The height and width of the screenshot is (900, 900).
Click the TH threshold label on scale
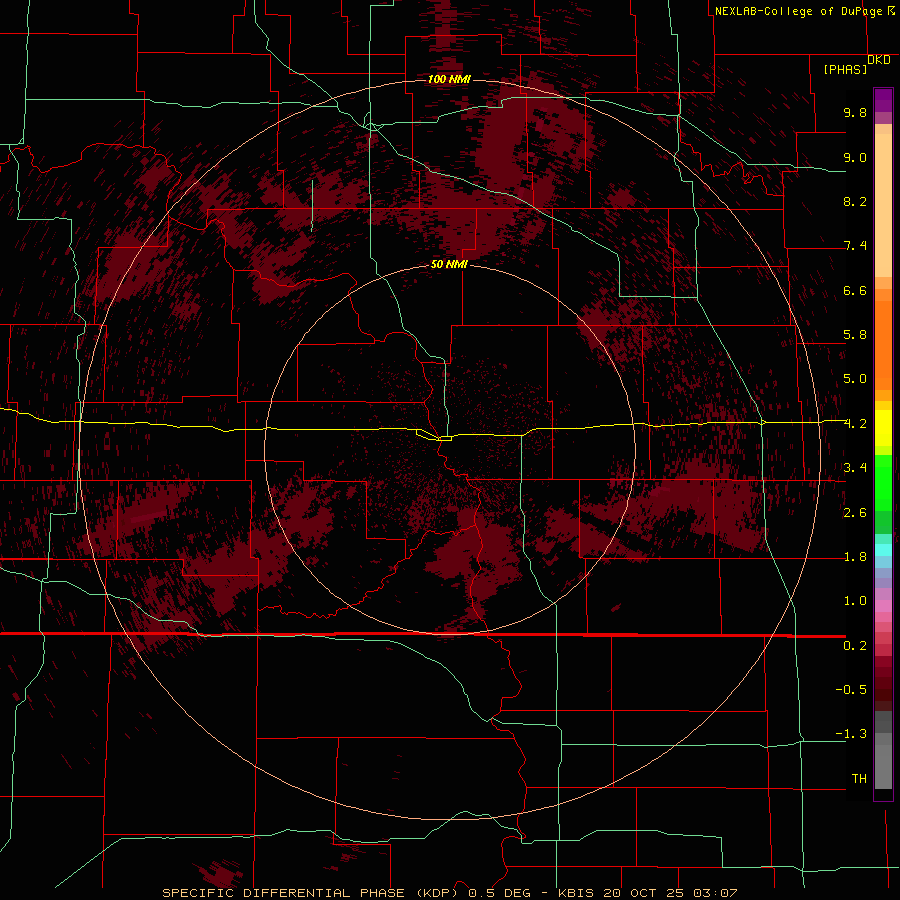[x=859, y=779]
